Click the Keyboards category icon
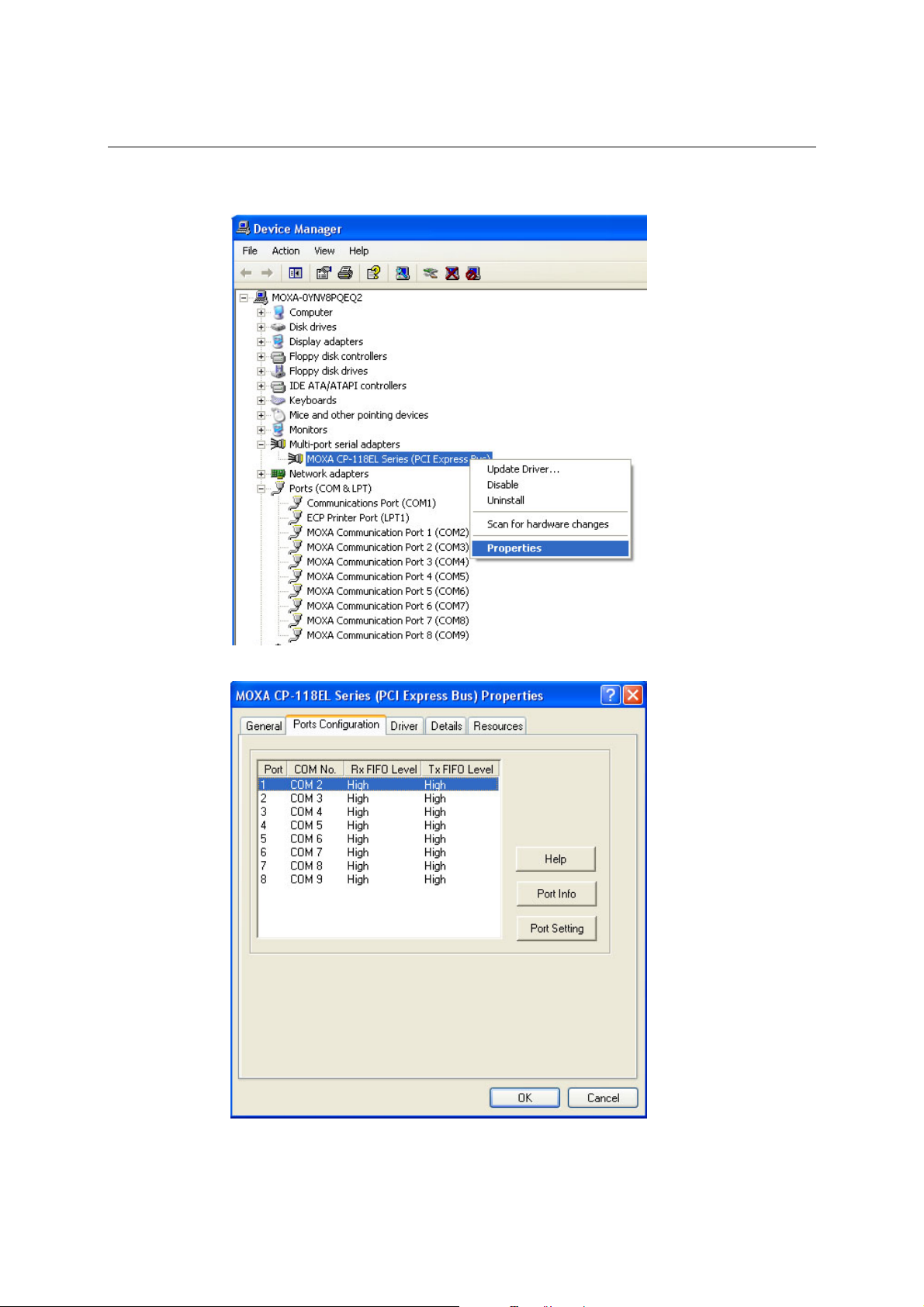 tap(279, 401)
